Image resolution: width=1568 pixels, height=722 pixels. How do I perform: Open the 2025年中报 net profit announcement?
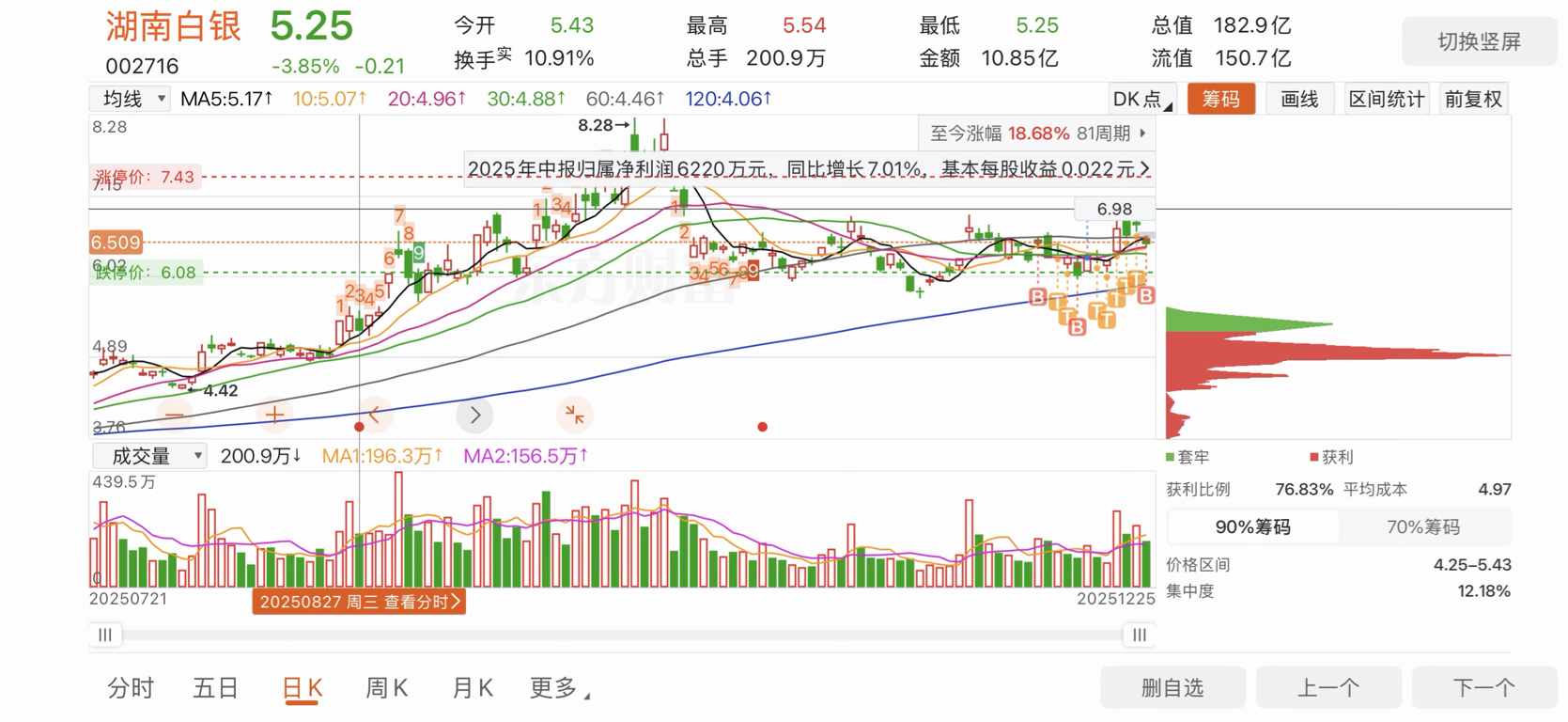(809, 169)
